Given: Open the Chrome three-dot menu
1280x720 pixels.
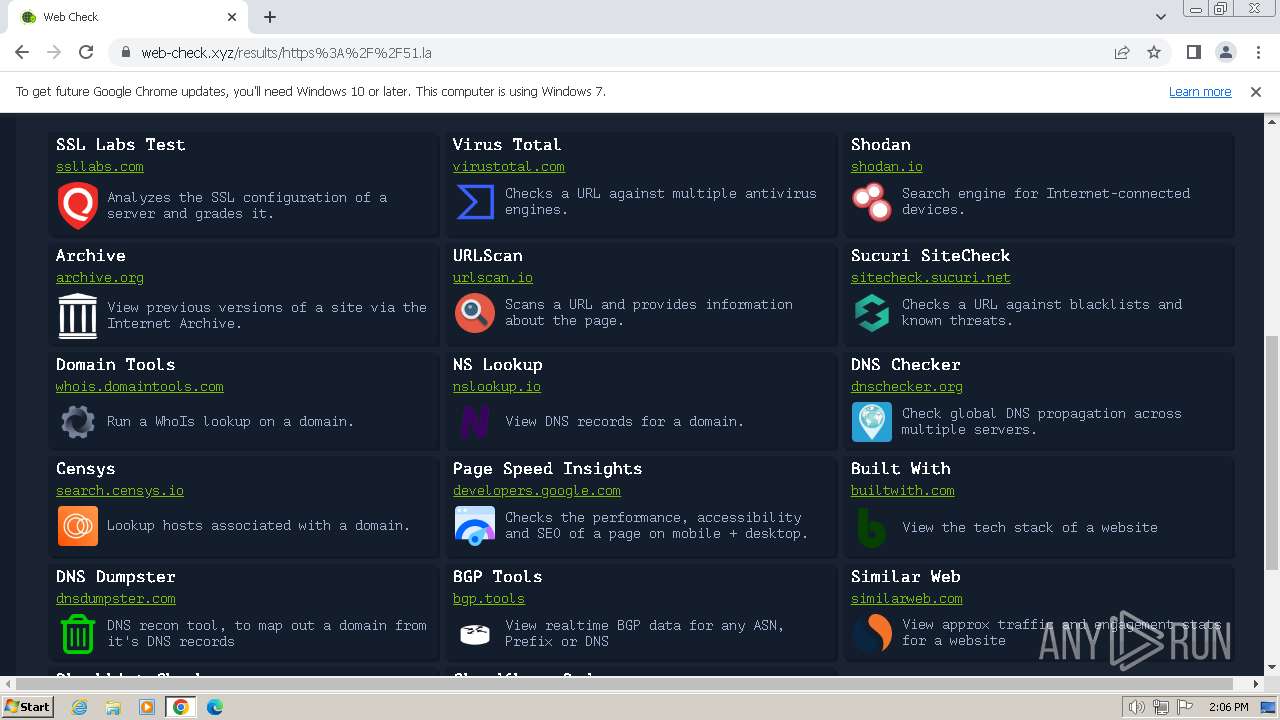Looking at the screenshot, I should 1258,52.
